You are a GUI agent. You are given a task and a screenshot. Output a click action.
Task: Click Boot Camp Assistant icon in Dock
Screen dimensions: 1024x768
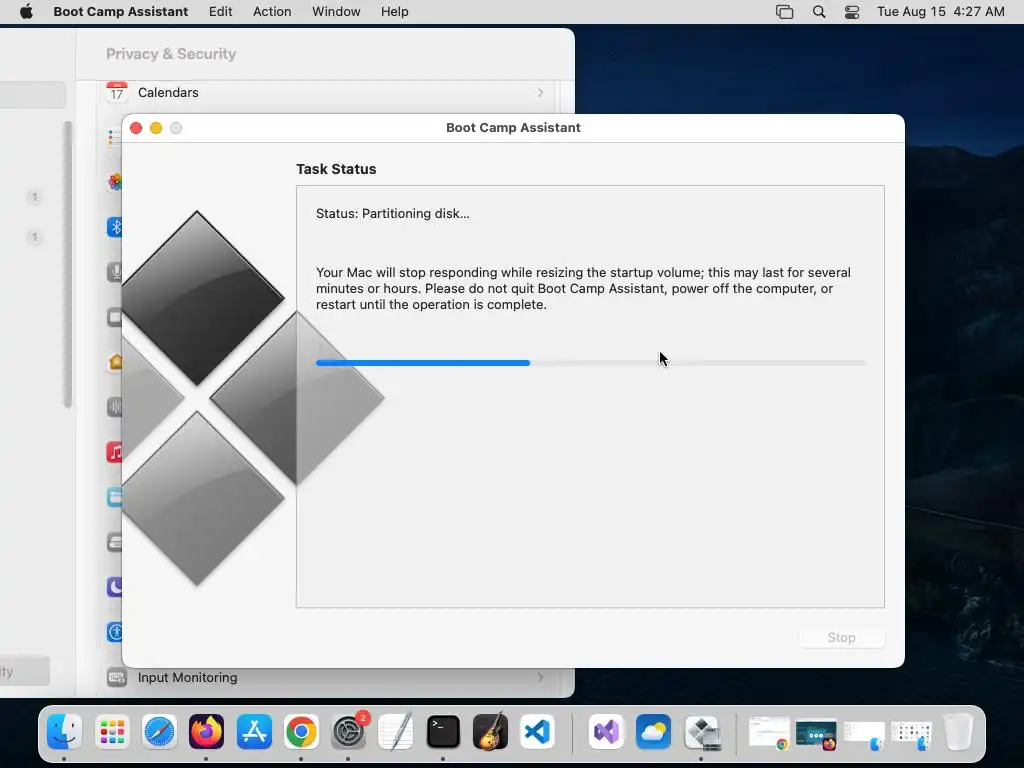click(702, 731)
